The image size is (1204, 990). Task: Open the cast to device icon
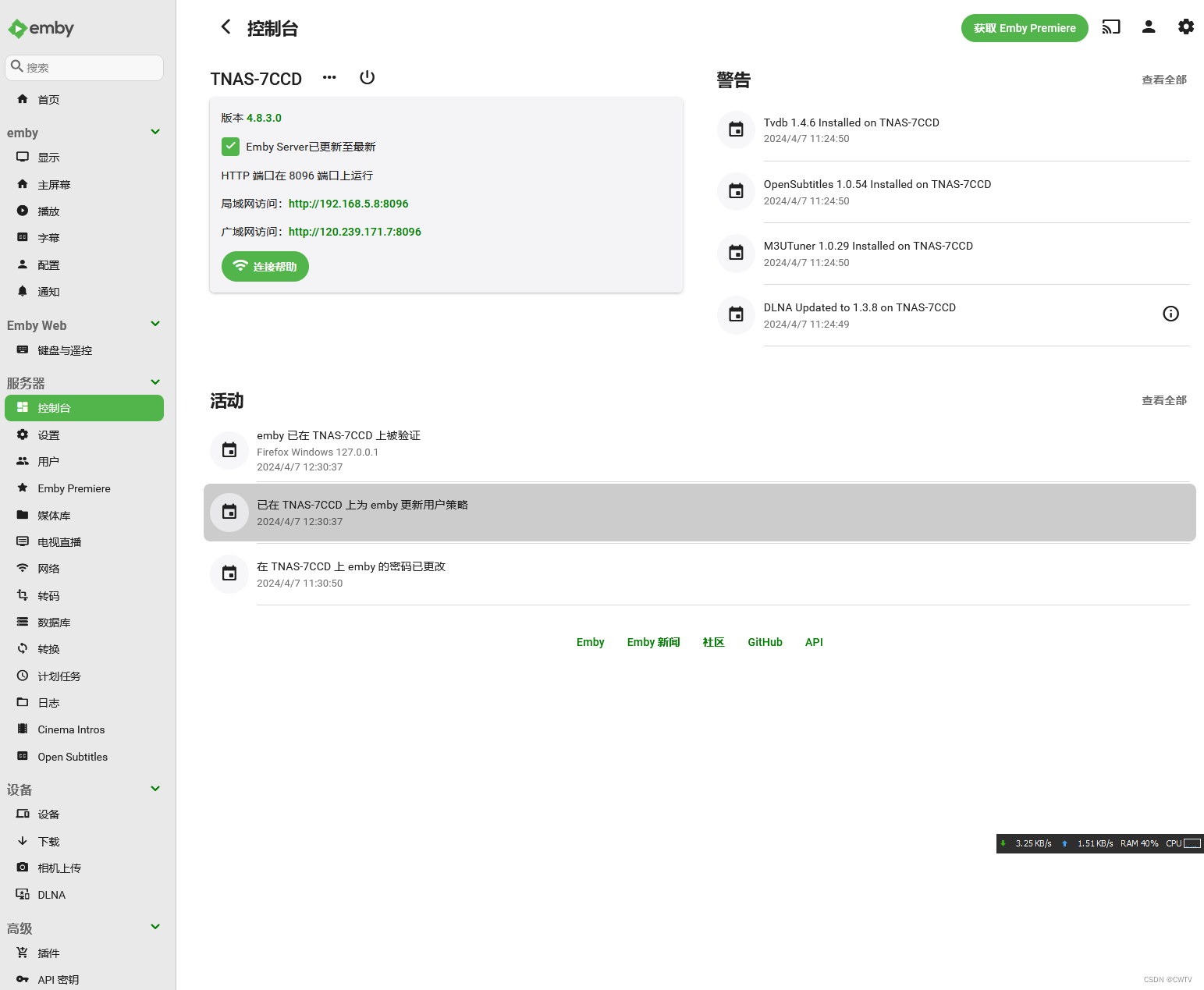coord(1111,27)
